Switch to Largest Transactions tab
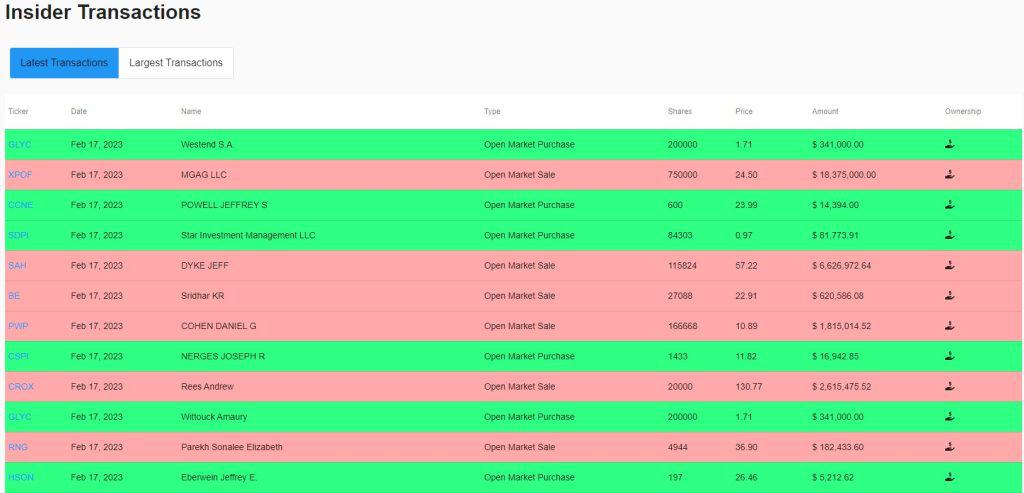 (x=176, y=63)
